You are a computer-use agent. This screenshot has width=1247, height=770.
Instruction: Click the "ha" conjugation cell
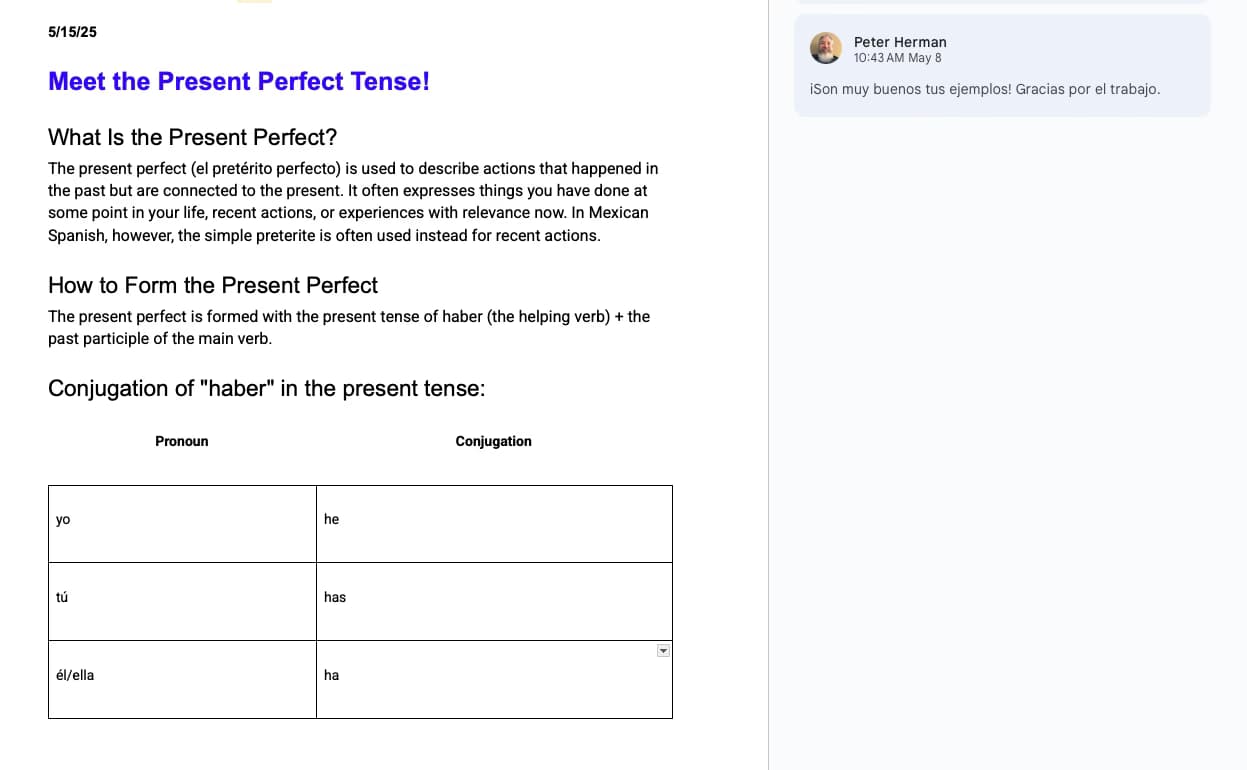pos(494,679)
